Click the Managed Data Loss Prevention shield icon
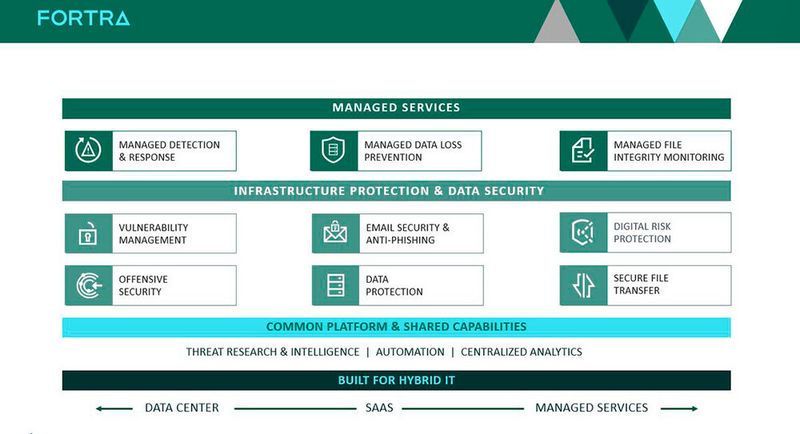800x434 pixels. [x=334, y=150]
